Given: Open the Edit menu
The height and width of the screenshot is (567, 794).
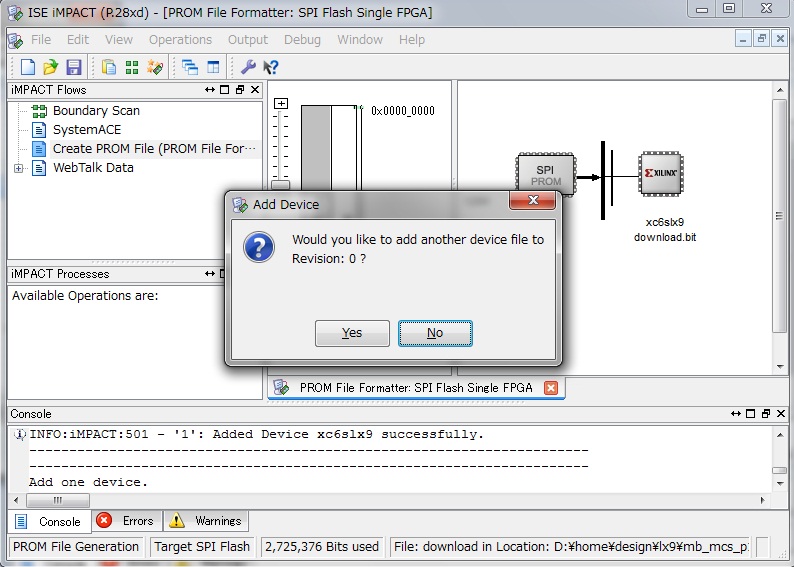Looking at the screenshot, I should [77, 39].
